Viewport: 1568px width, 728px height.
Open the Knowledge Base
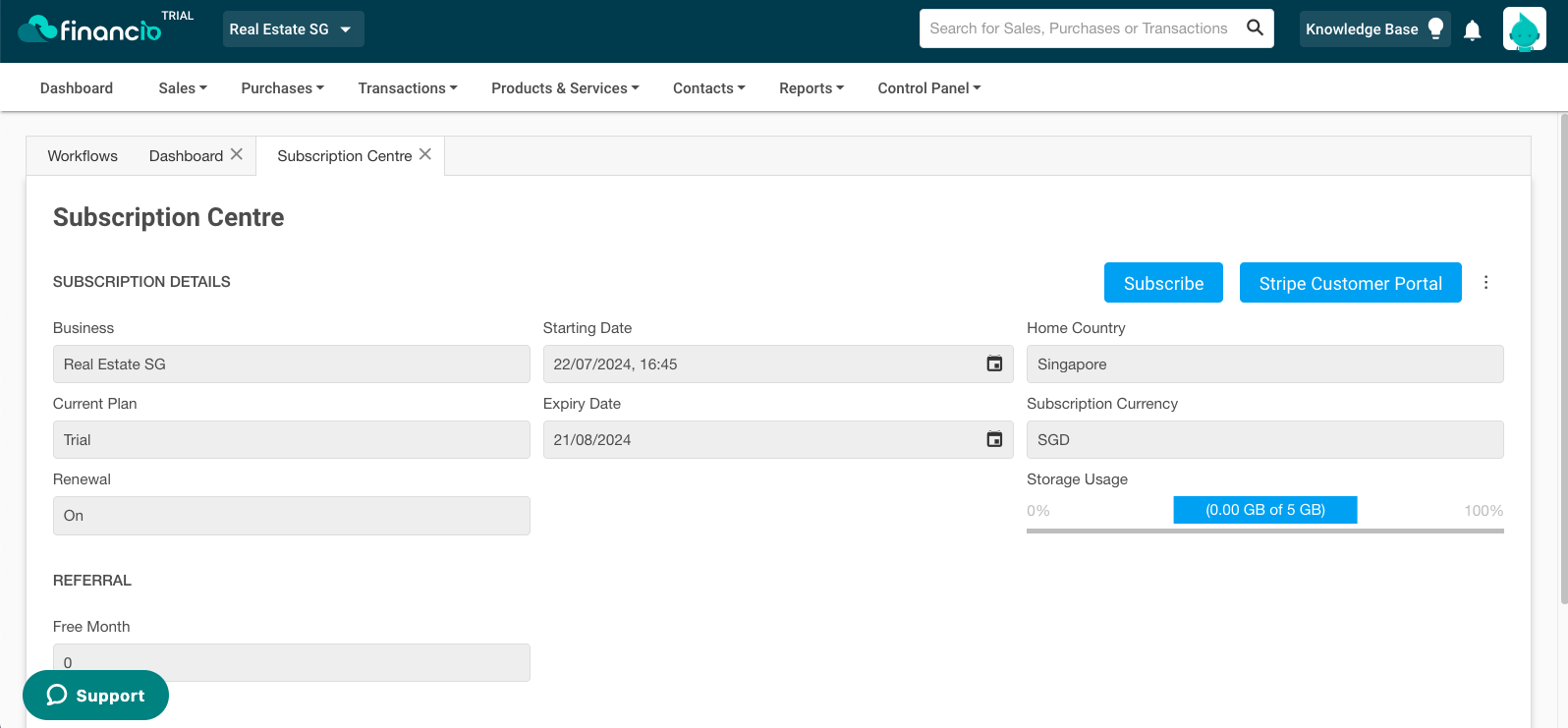(1374, 29)
